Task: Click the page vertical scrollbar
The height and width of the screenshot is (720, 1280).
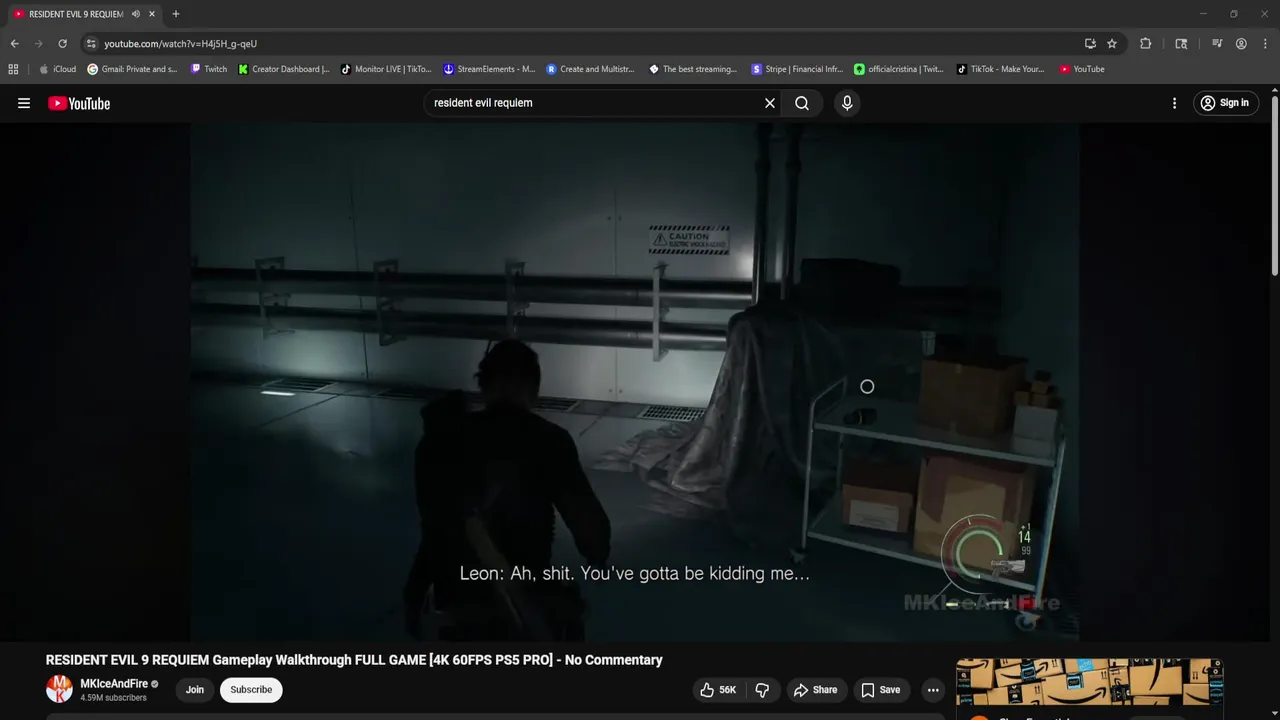Action: click(x=1274, y=185)
